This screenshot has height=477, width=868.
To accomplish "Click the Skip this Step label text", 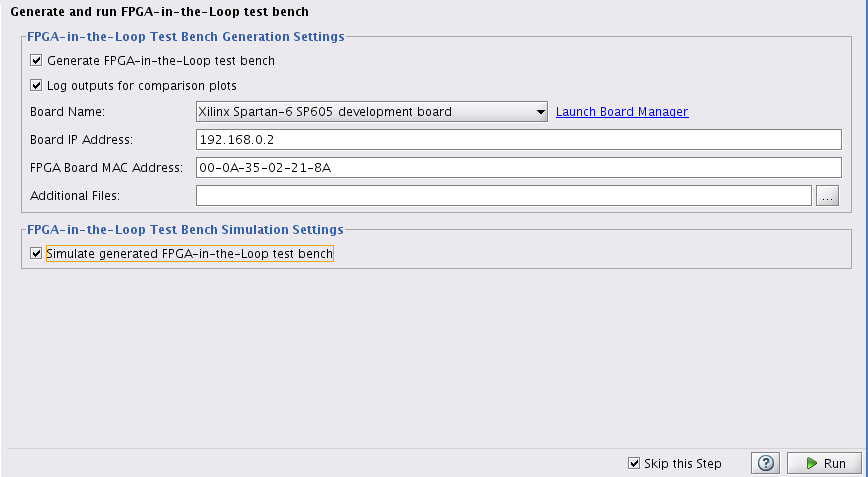I will point(683,463).
